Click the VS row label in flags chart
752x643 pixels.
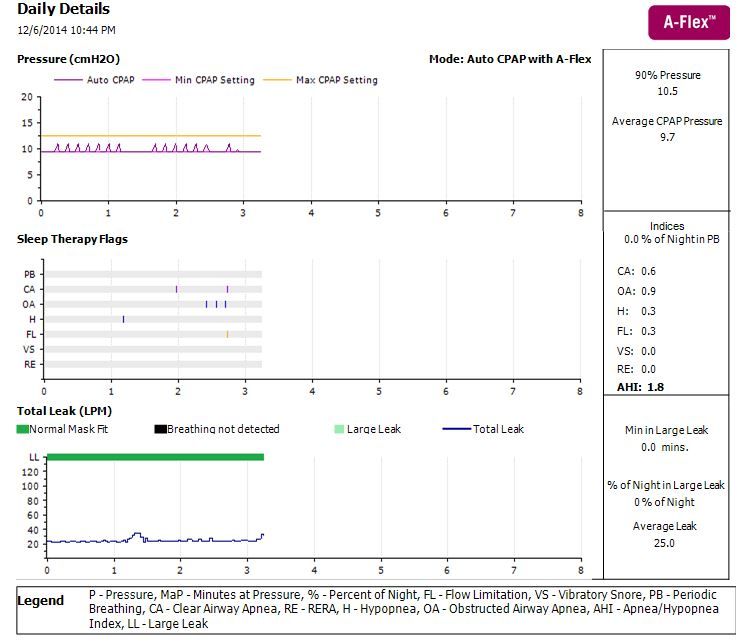tap(29, 349)
